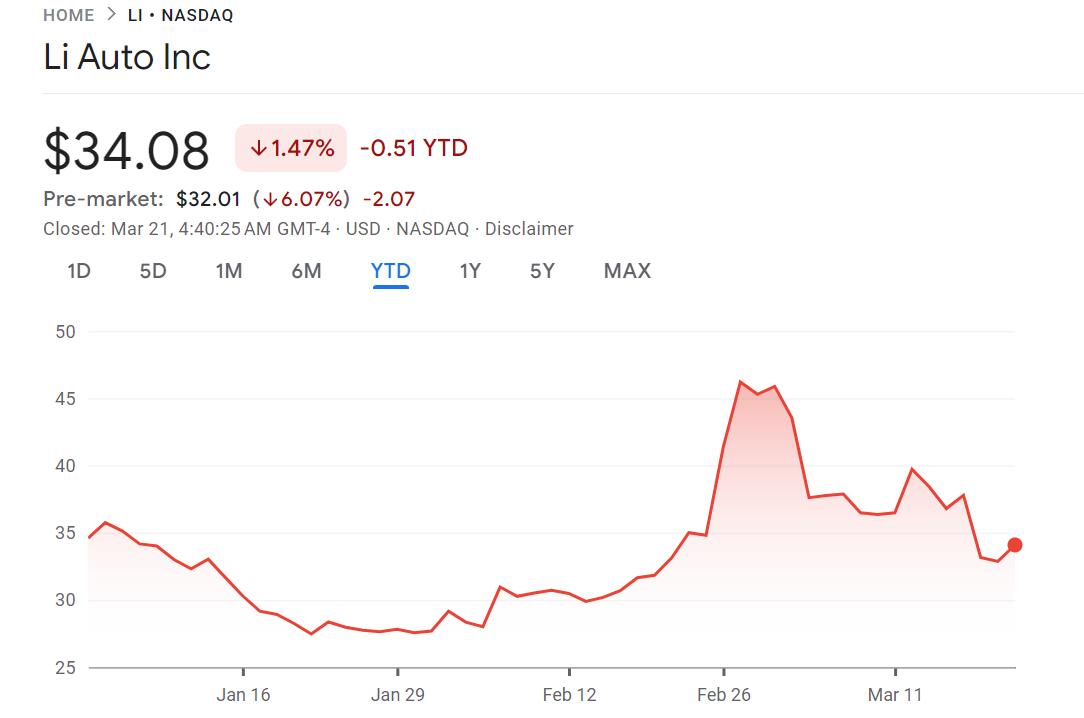Image resolution: width=1084 pixels, height=718 pixels.
Task: Display the MAX time range
Action: pos(627,271)
